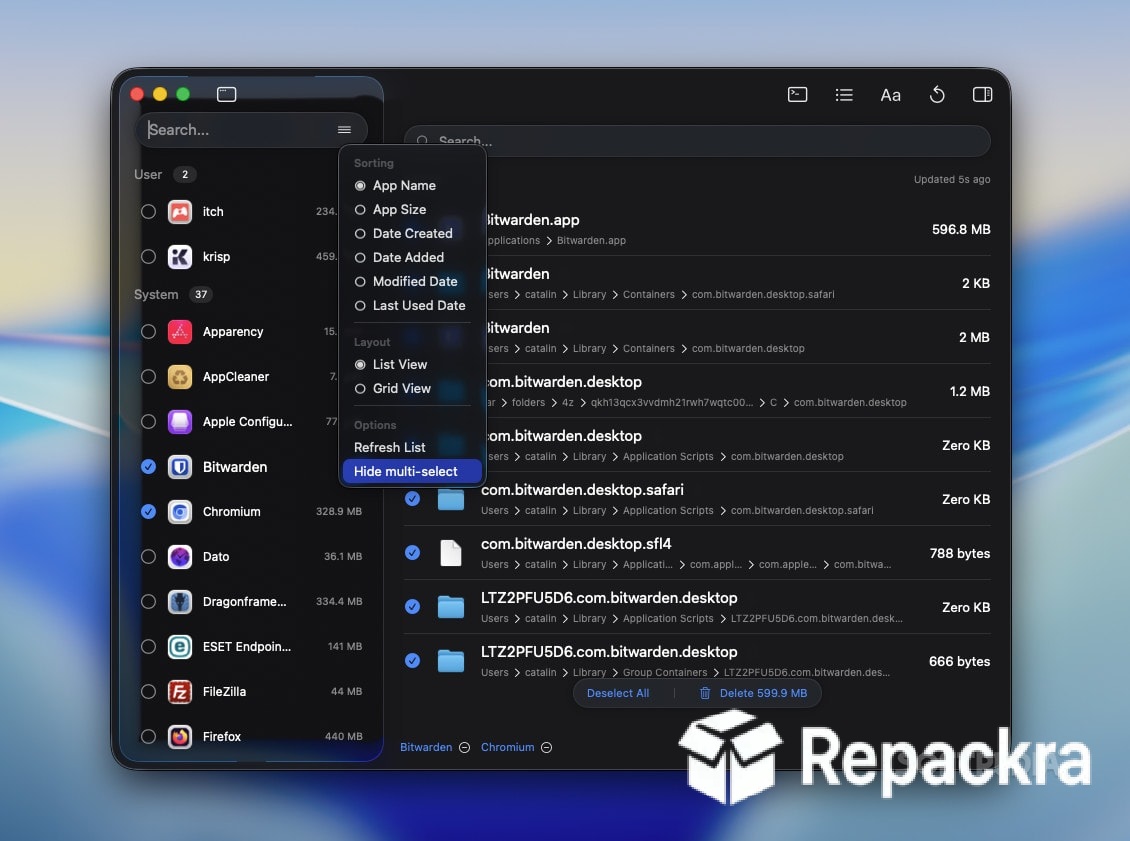This screenshot has height=841, width=1130.
Task: Click the User section header
Action: click(148, 174)
